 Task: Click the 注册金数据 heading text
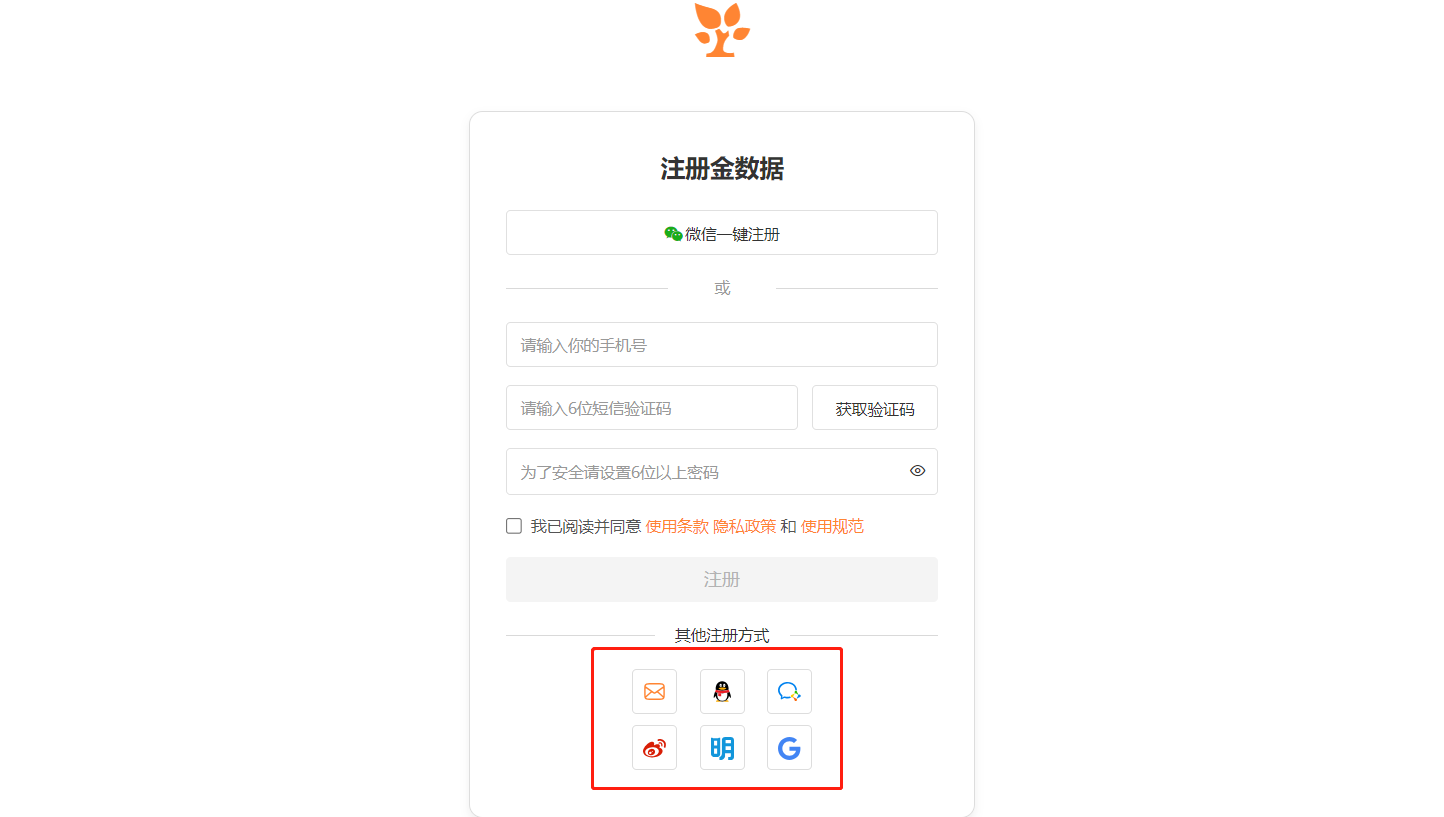[722, 169]
